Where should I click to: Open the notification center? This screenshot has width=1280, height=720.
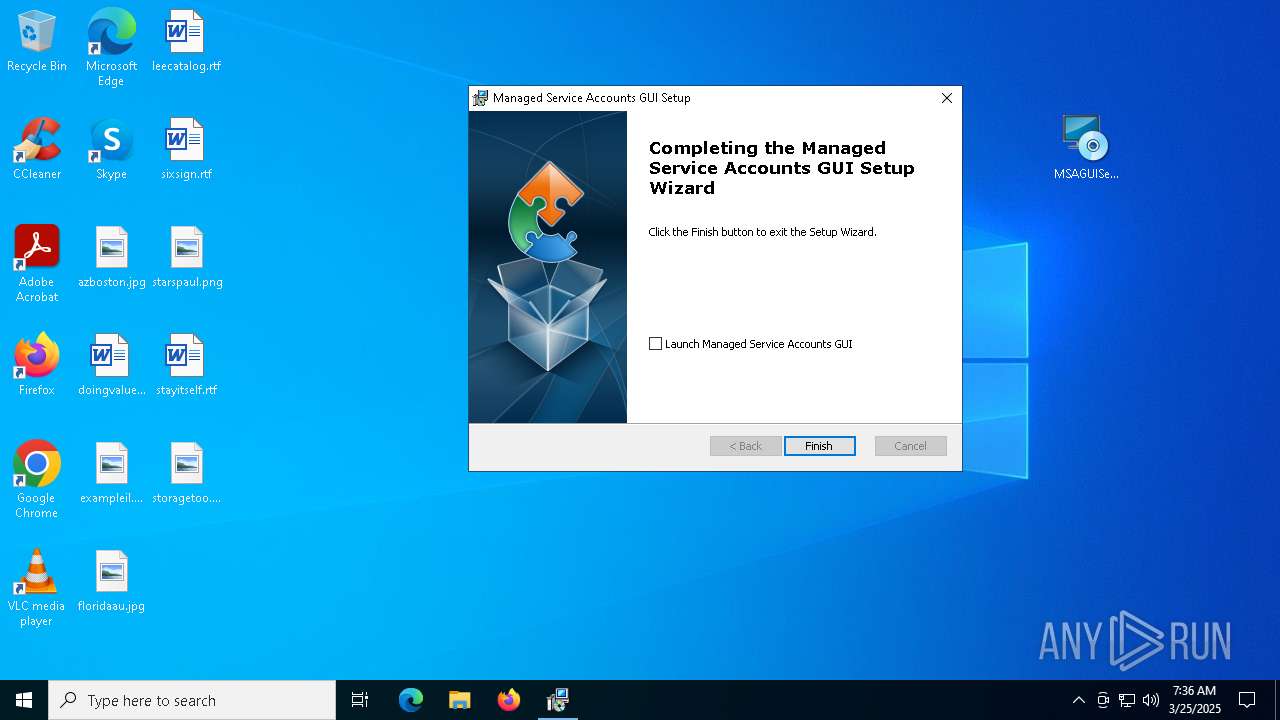(1247, 700)
